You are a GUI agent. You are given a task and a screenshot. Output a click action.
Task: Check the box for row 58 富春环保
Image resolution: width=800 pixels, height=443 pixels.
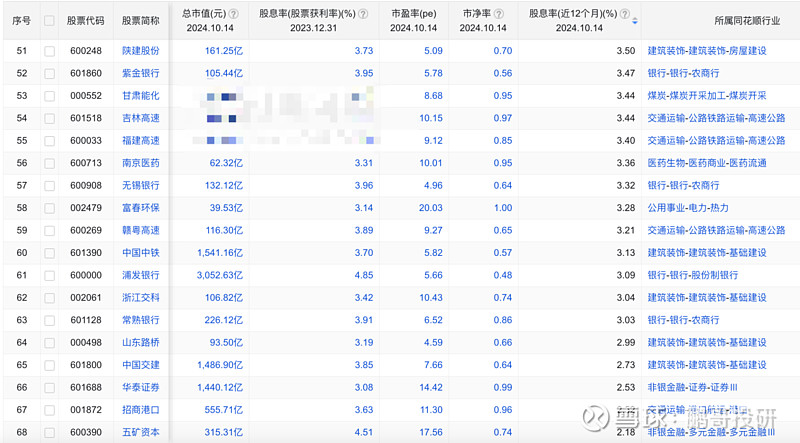[49, 208]
